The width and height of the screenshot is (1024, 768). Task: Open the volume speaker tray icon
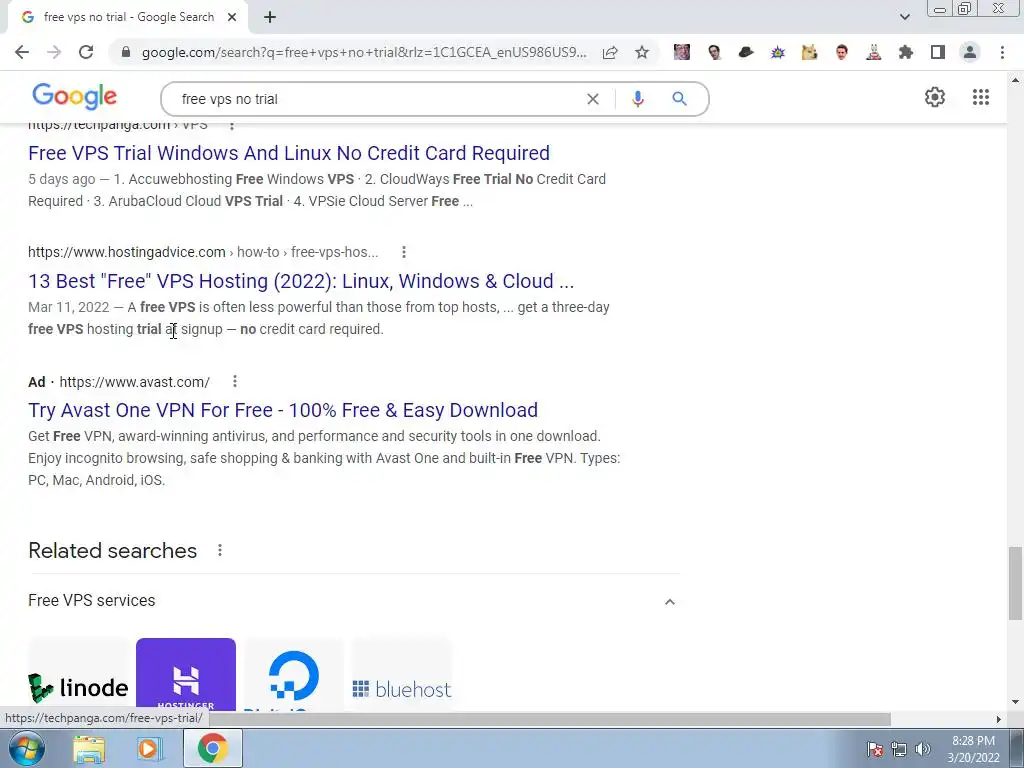[x=923, y=749]
